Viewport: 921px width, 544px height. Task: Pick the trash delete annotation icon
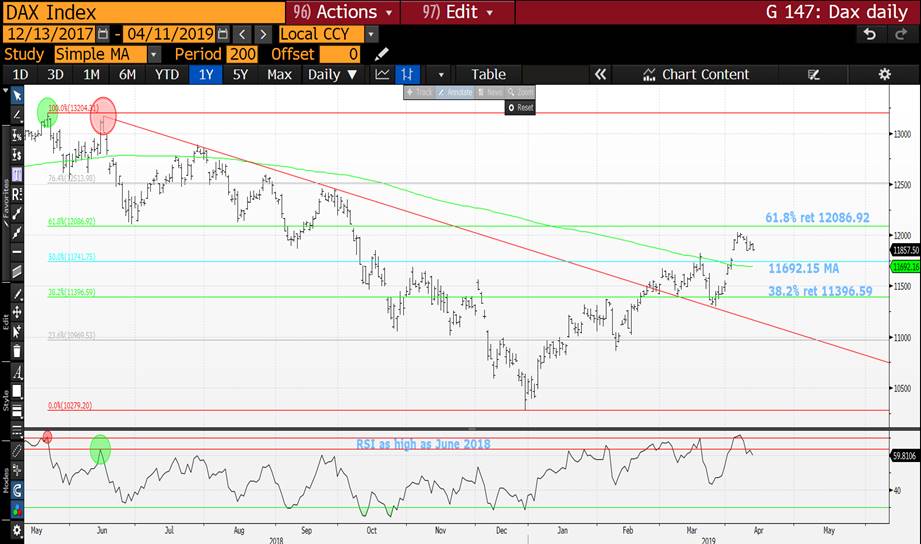(x=17, y=351)
